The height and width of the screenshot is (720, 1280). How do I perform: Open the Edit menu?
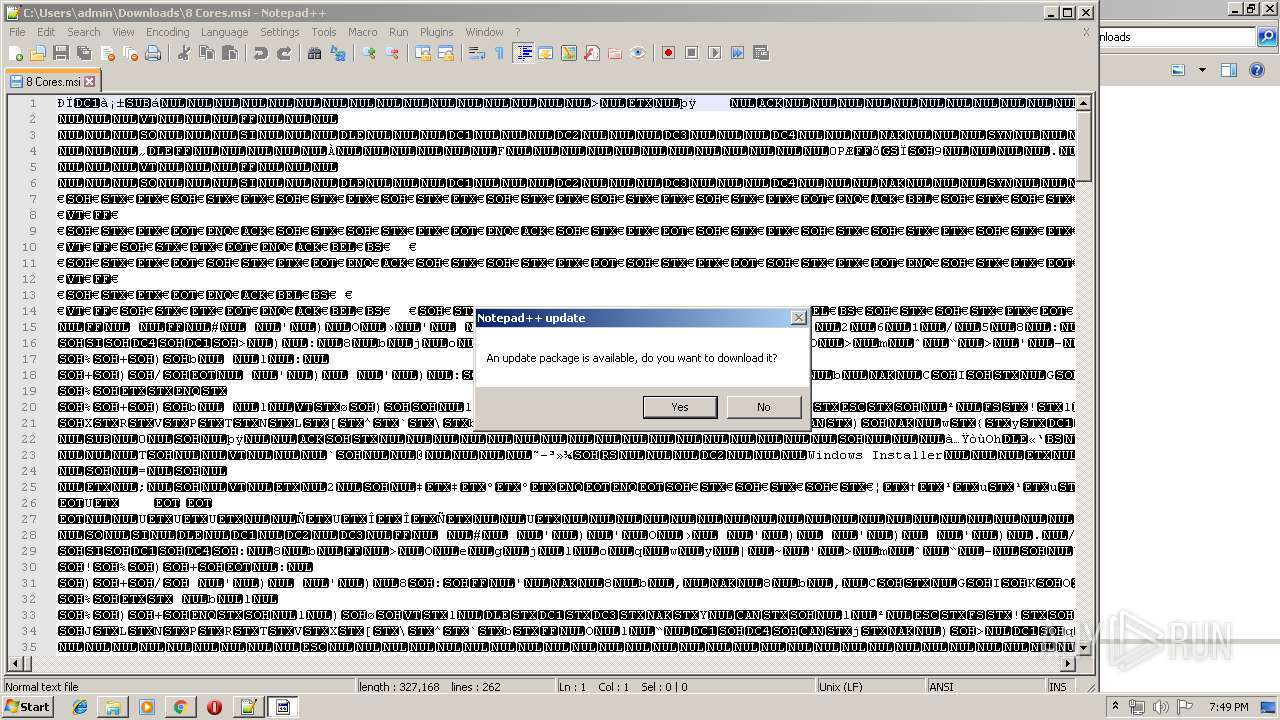[x=46, y=32]
